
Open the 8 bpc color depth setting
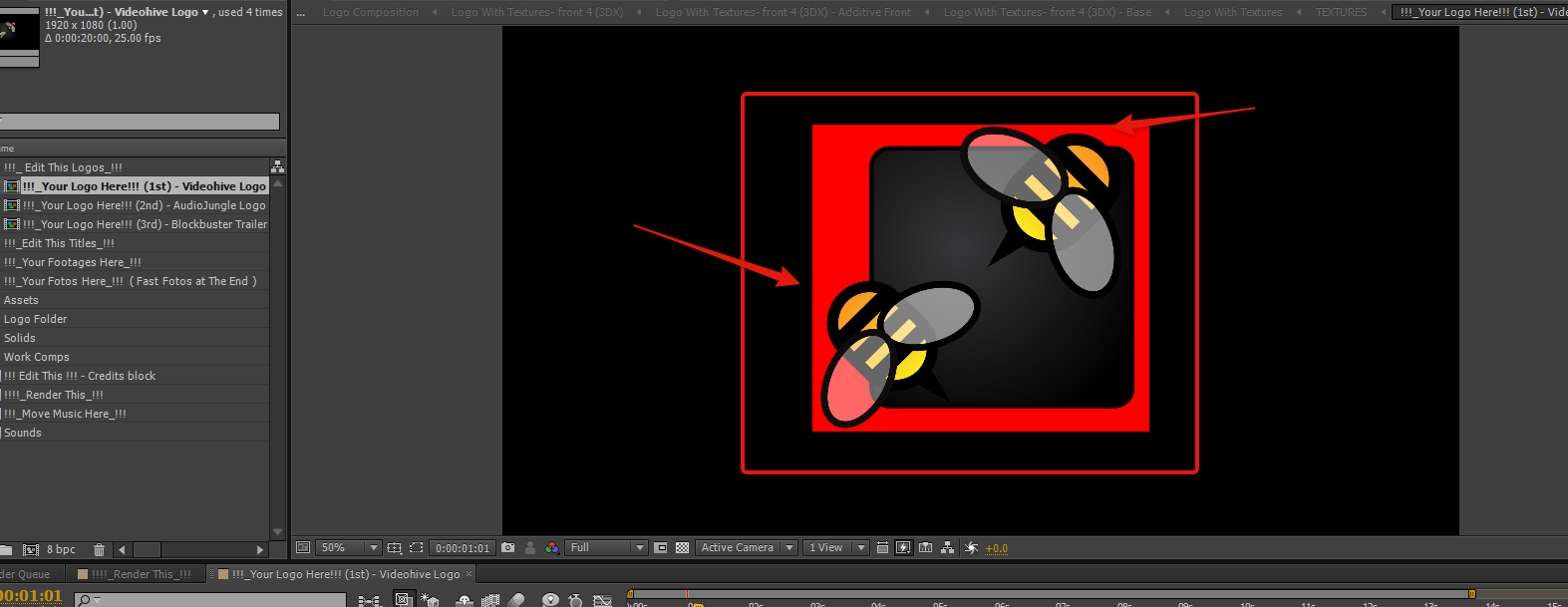click(x=61, y=549)
